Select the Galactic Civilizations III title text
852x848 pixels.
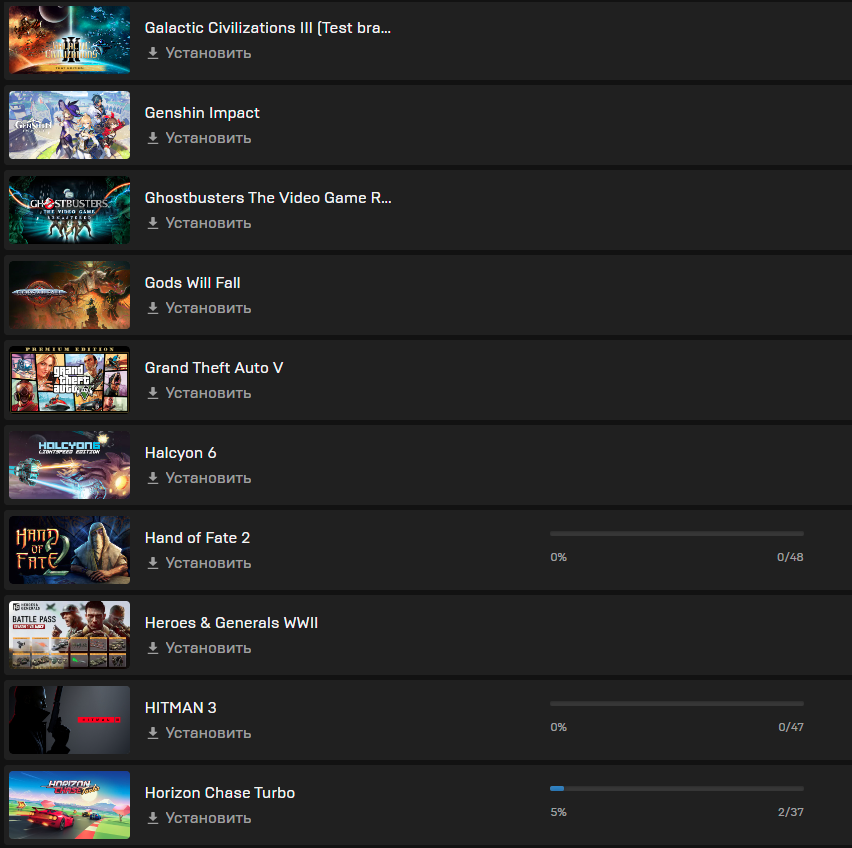[268, 28]
